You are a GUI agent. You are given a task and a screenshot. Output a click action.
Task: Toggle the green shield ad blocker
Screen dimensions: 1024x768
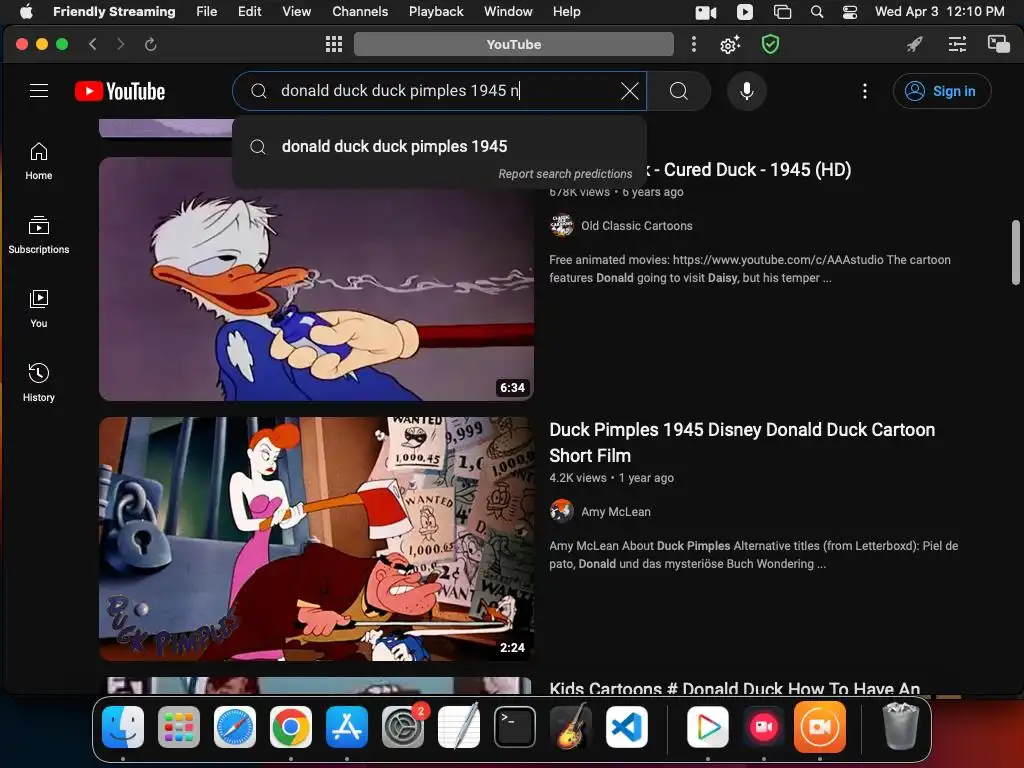tap(771, 44)
